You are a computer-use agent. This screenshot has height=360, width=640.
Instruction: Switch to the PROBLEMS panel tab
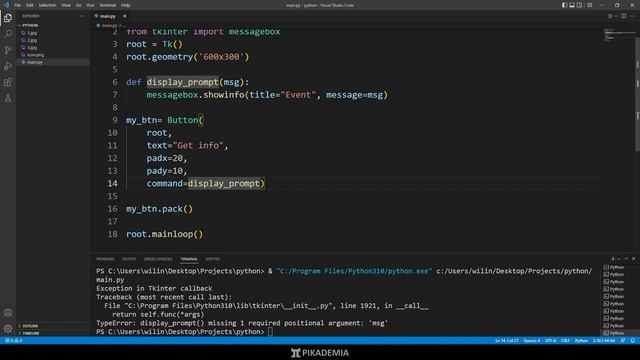[105, 259]
